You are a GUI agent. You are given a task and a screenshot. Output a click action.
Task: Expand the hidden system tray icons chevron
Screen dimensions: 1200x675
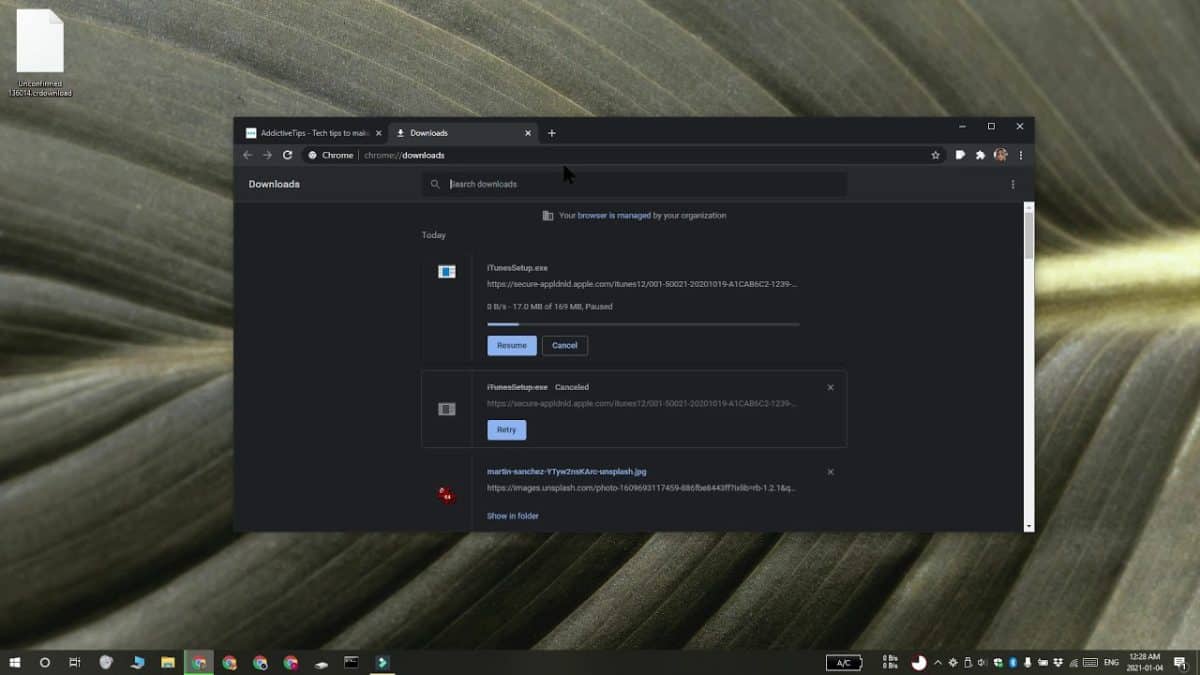pyautogui.click(x=938, y=662)
